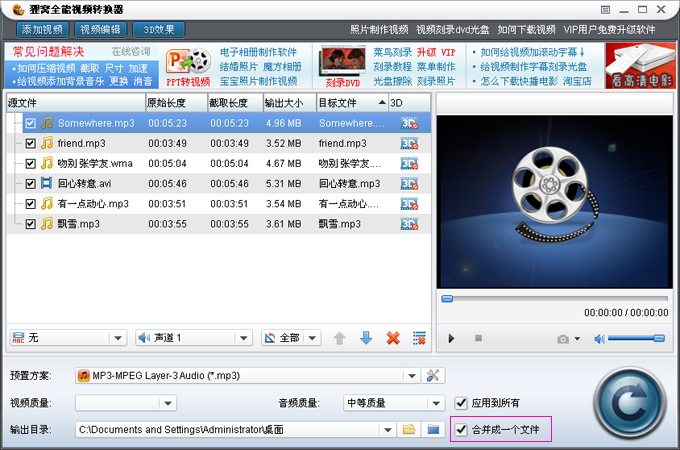Expand the 预置方案 preset dropdown
The image size is (680, 450).
(412, 376)
